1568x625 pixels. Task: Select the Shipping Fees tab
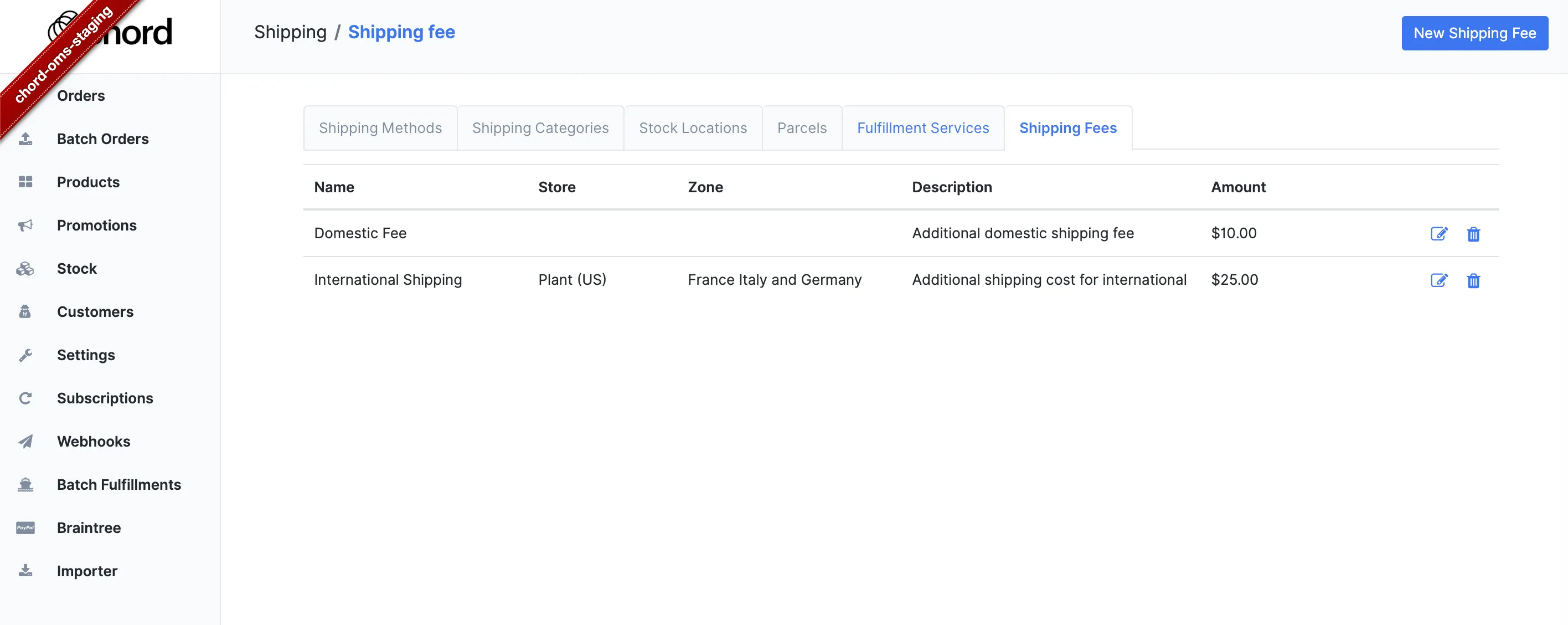(1067, 128)
